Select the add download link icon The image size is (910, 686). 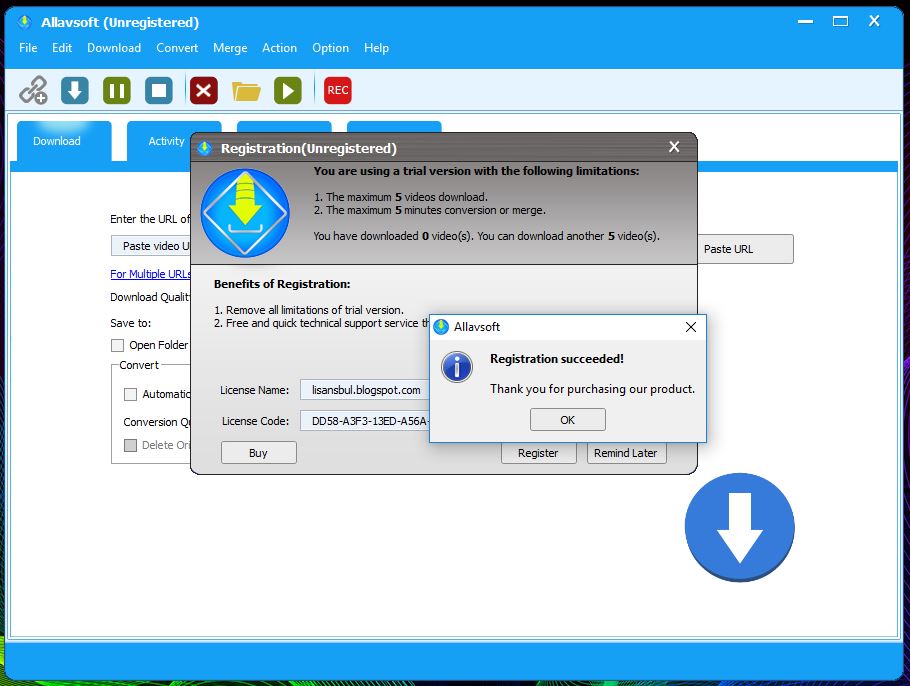coord(34,90)
